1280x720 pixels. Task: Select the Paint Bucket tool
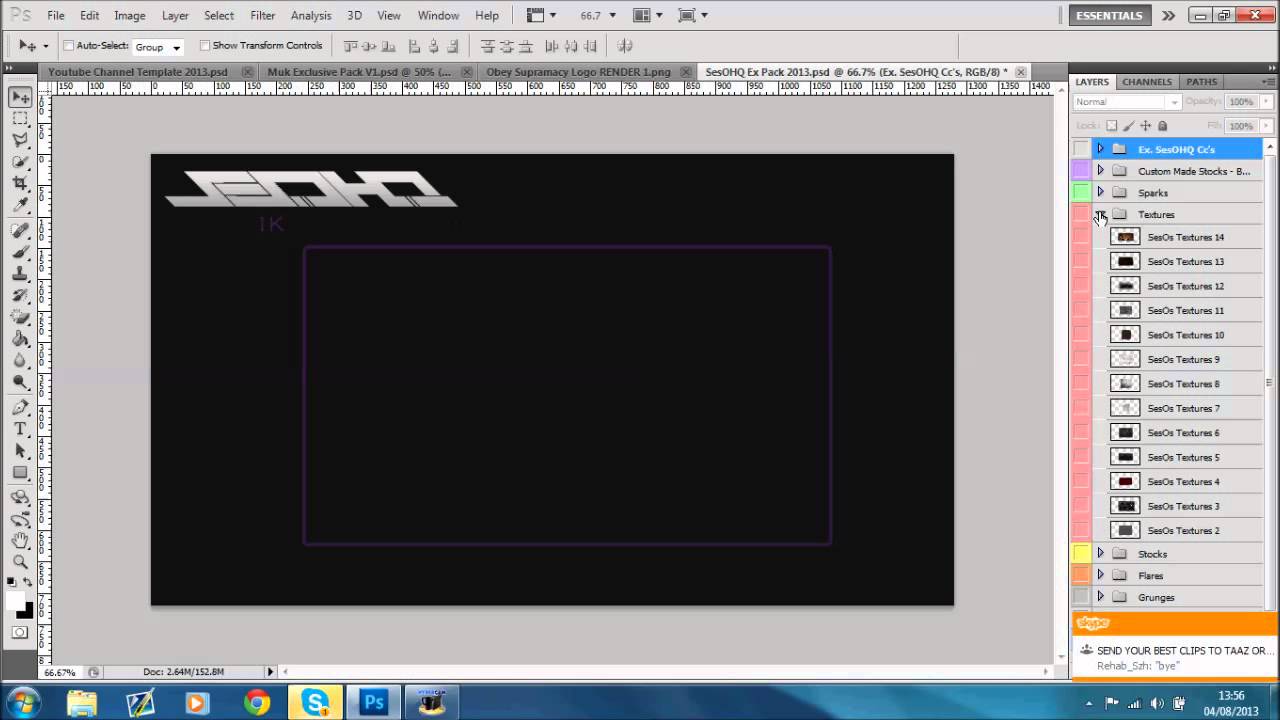click(x=20, y=339)
